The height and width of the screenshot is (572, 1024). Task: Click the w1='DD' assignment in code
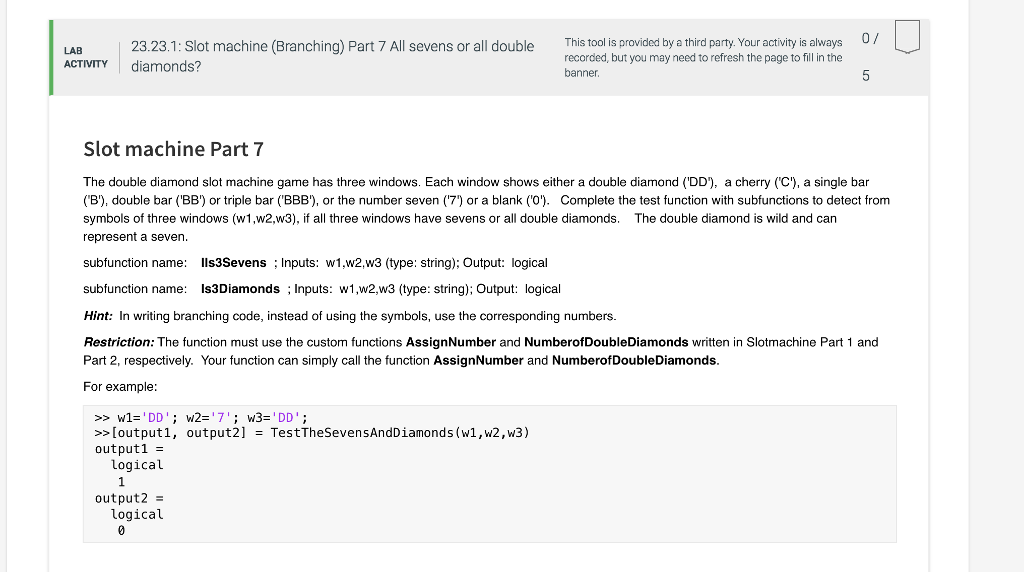(x=144, y=418)
